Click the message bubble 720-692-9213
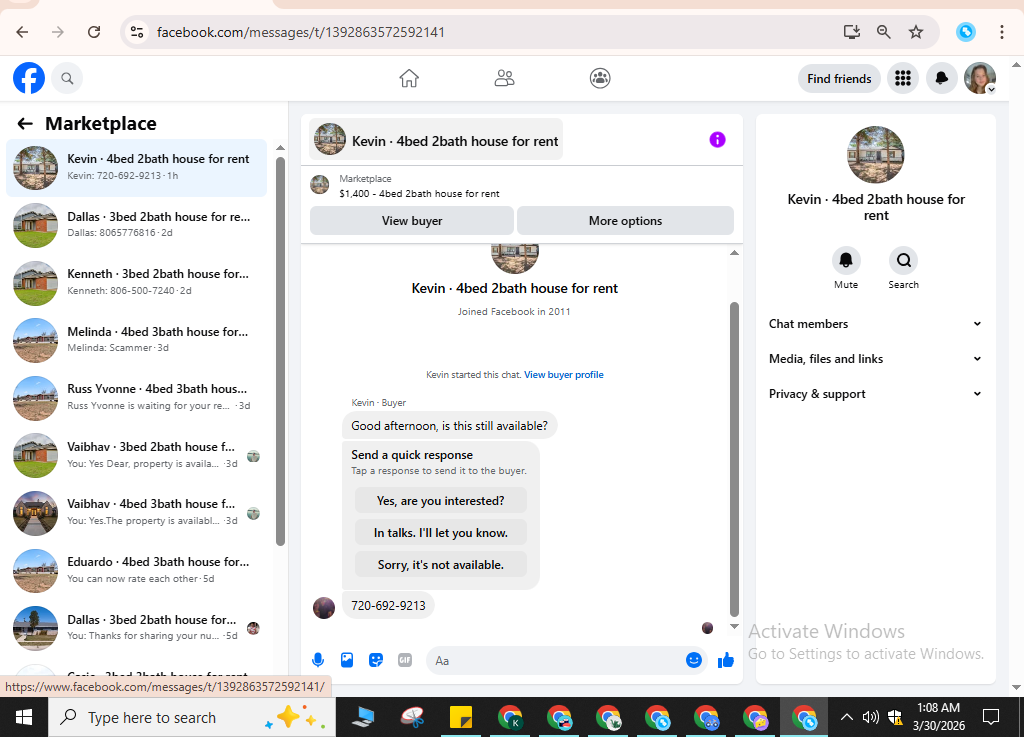 (x=388, y=606)
